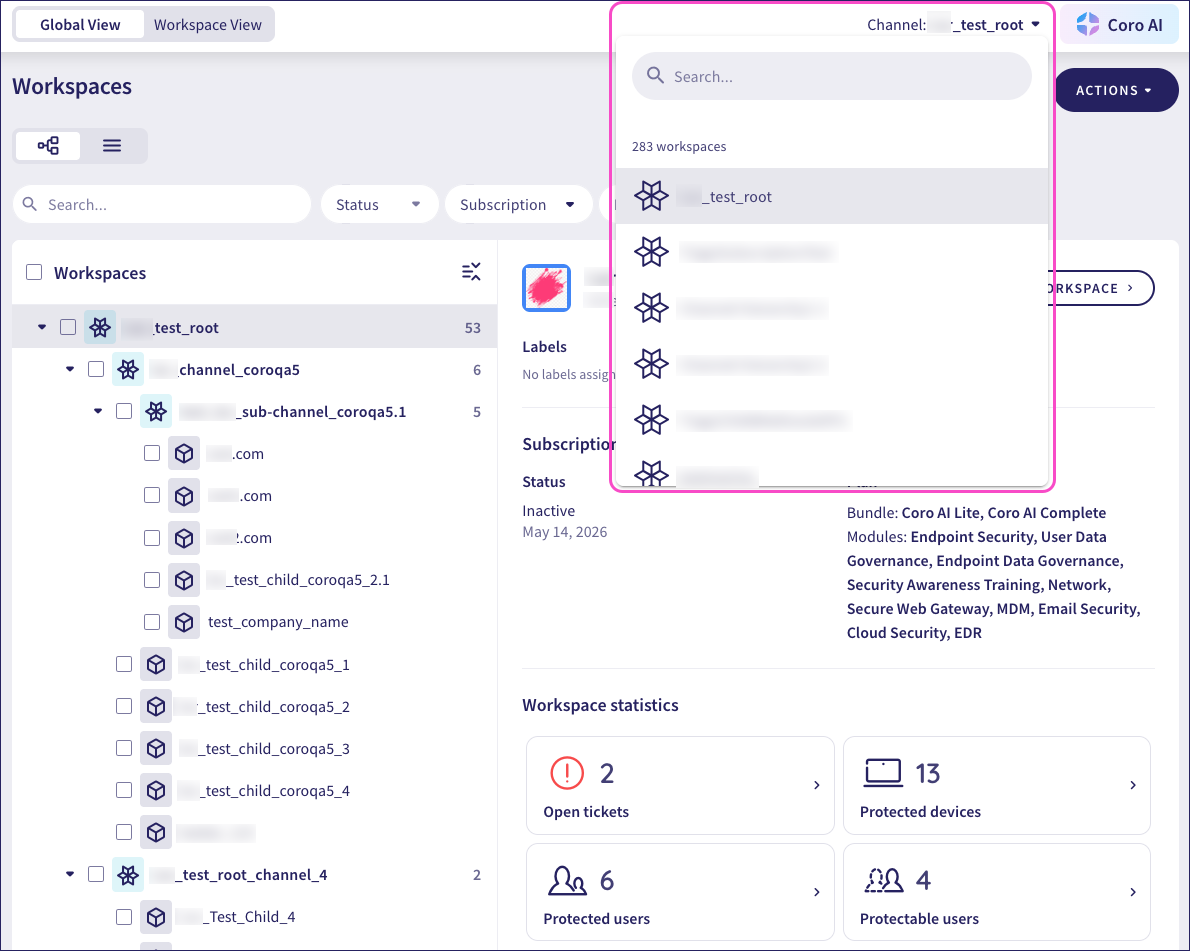Open the Coro AI assistant
Viewport: 1190px width, 951px height.
[1119, 25]
